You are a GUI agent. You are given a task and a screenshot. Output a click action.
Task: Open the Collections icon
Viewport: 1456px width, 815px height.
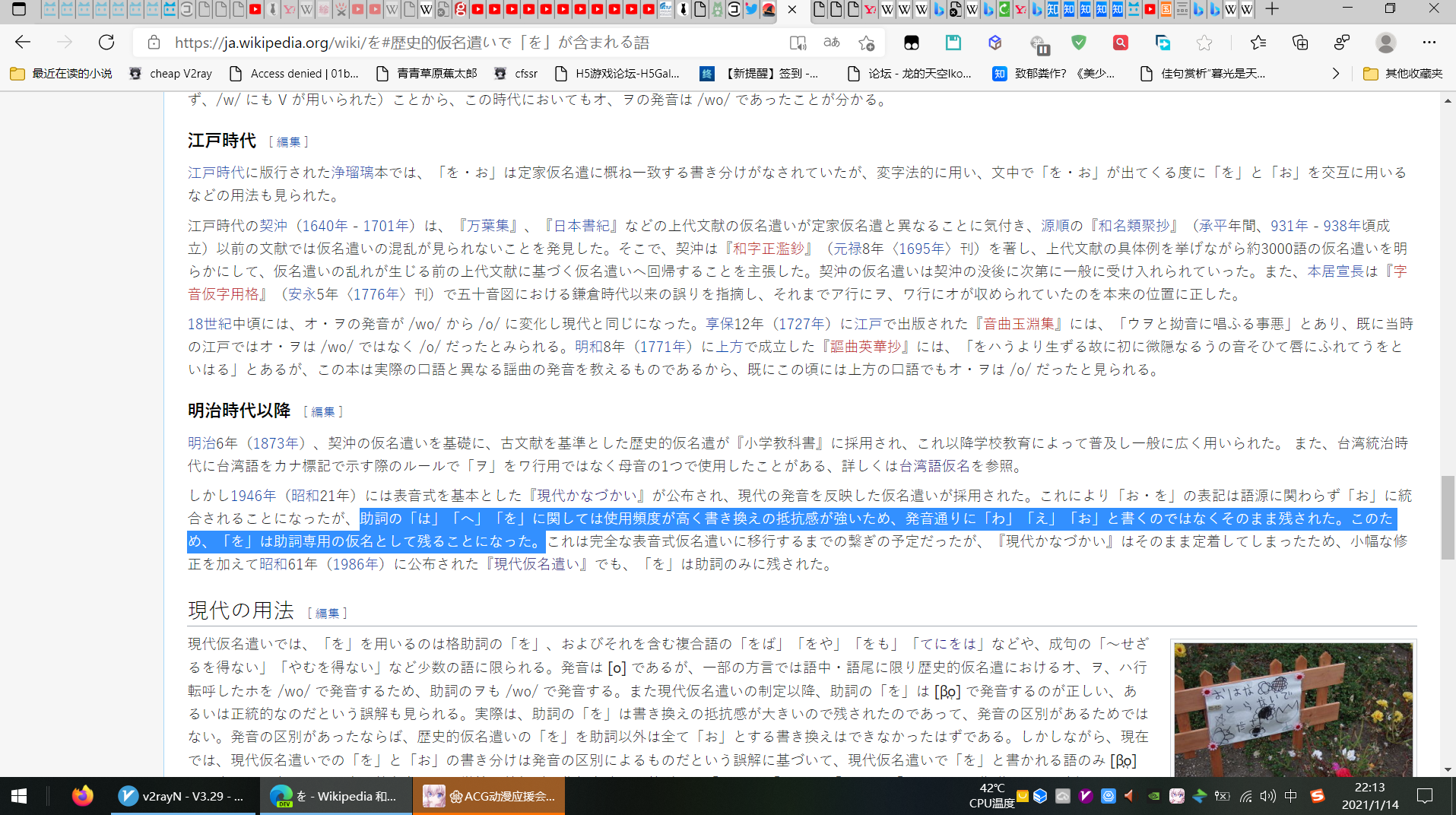tap(1300, 43)
